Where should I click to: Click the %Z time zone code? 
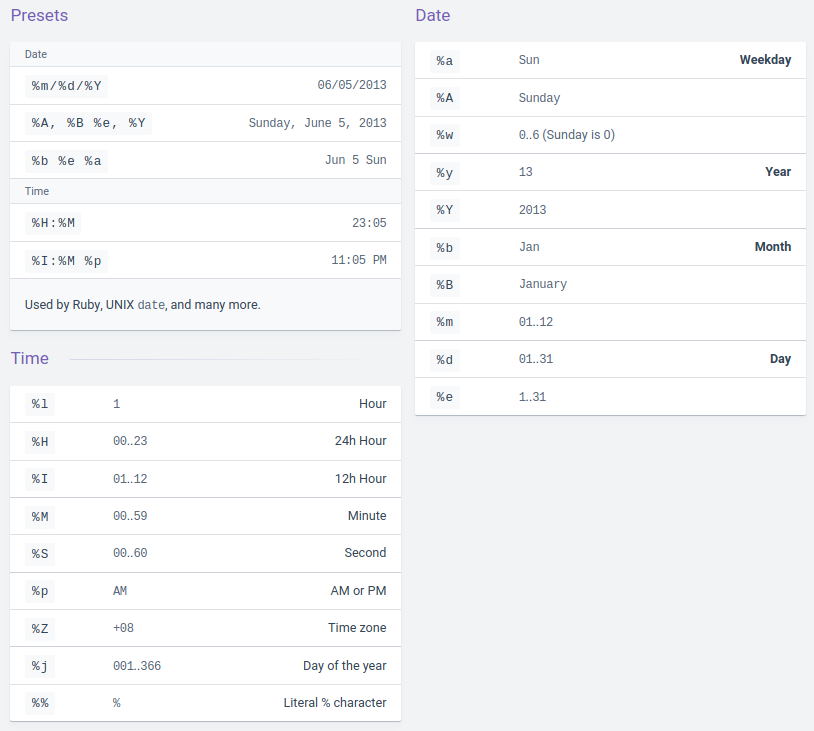click(39, 628)
